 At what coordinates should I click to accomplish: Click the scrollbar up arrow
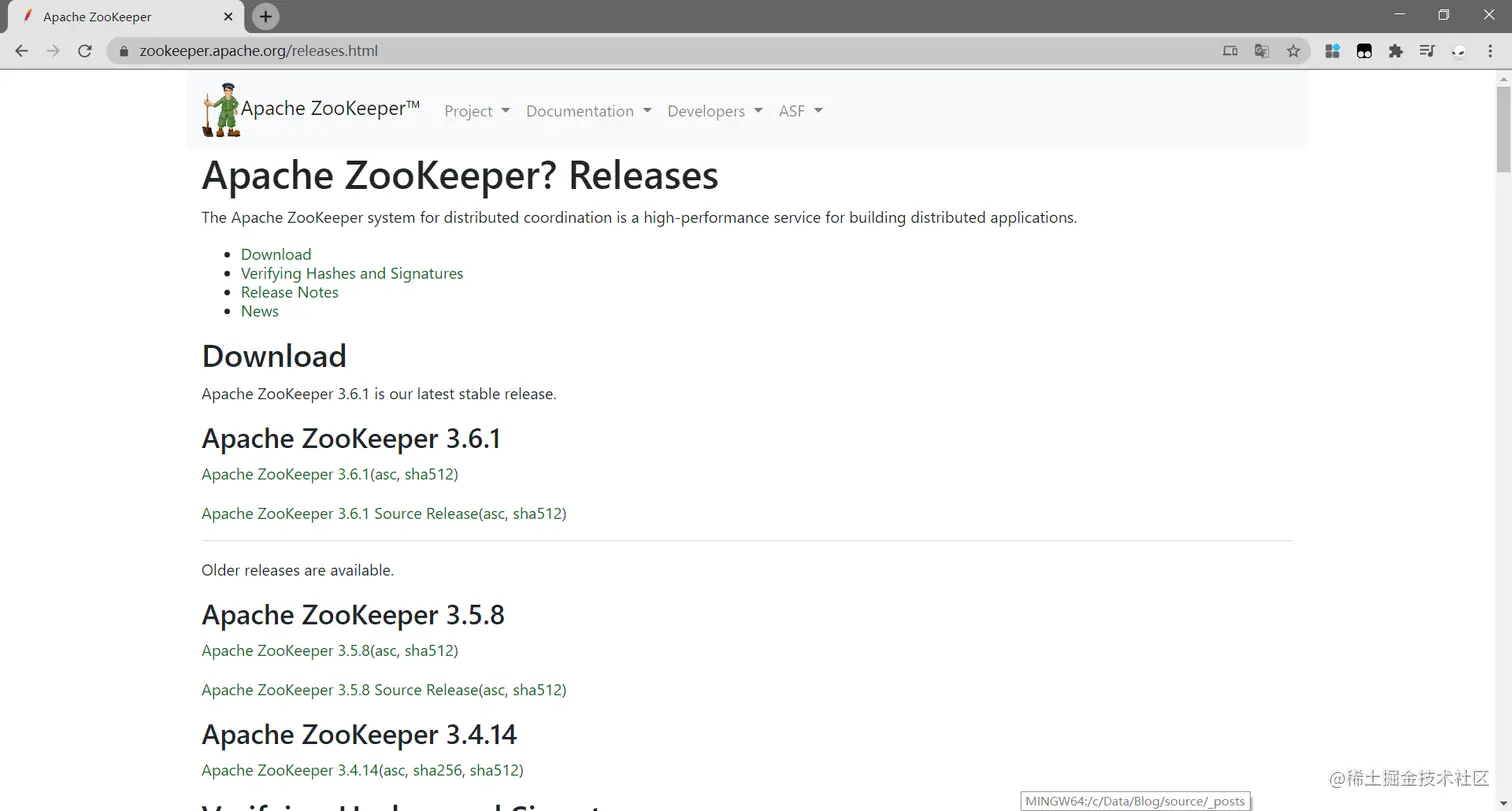click(1503, 78)
